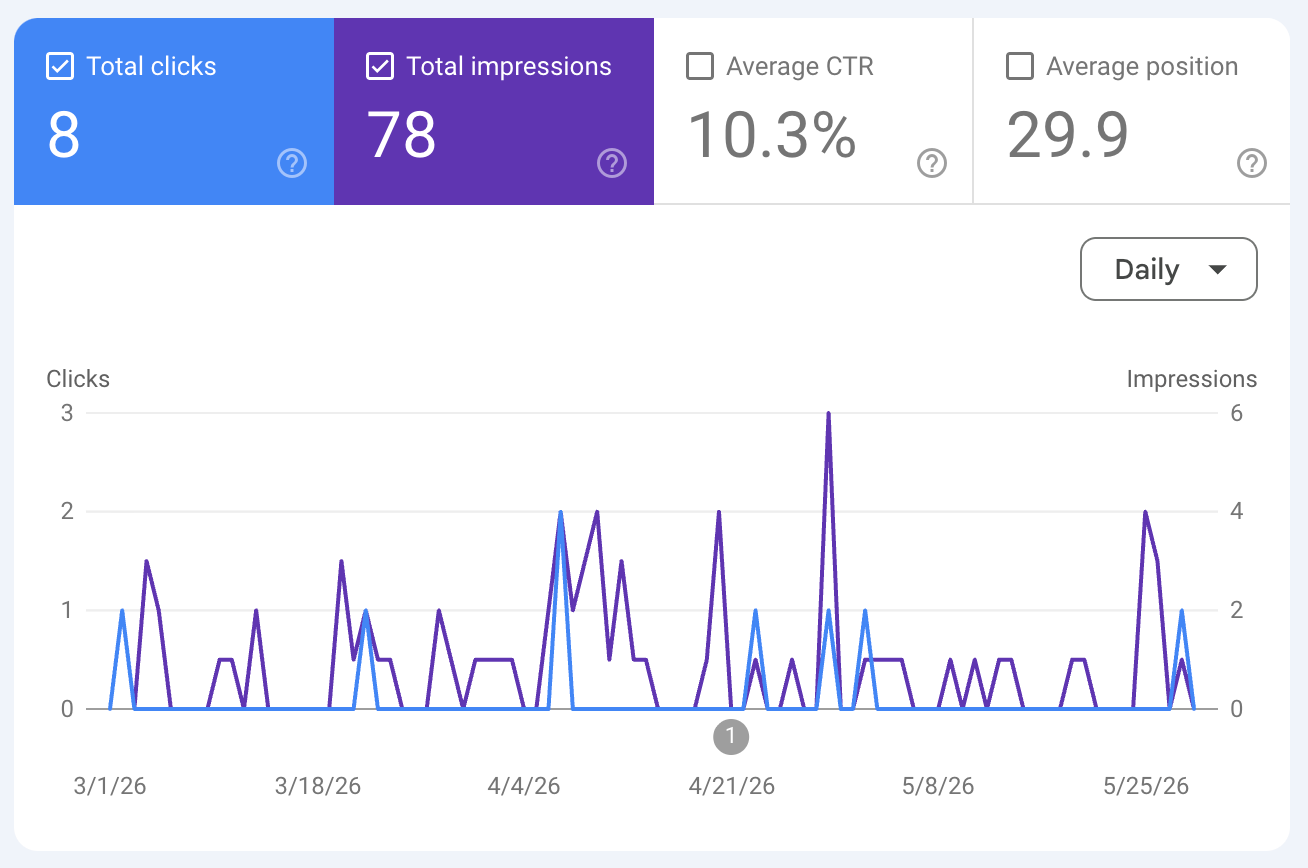1308x868 pixels.
Task: Open help icon on Total clicks card
Action: [292, 163]
